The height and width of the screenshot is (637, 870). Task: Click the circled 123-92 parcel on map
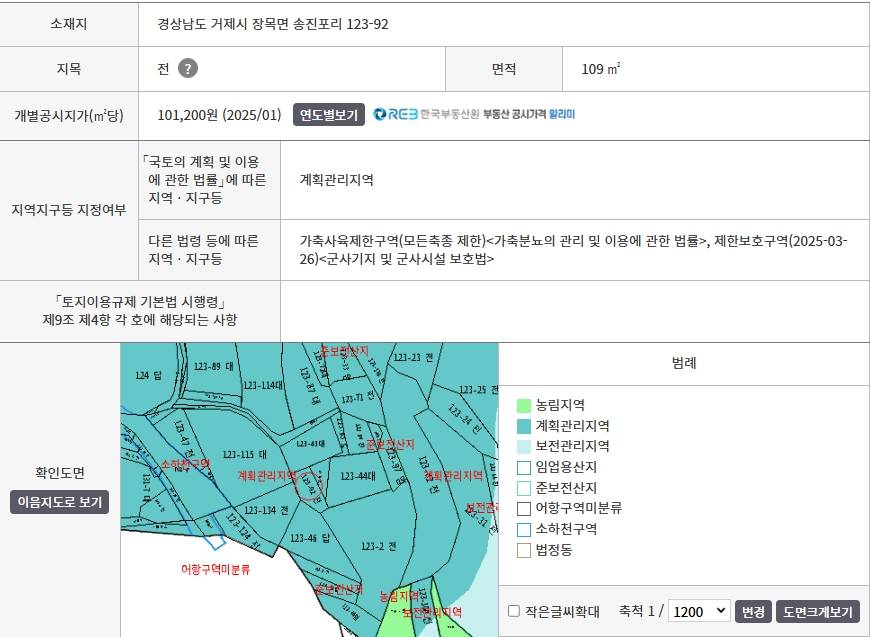(x=311, y=485)
